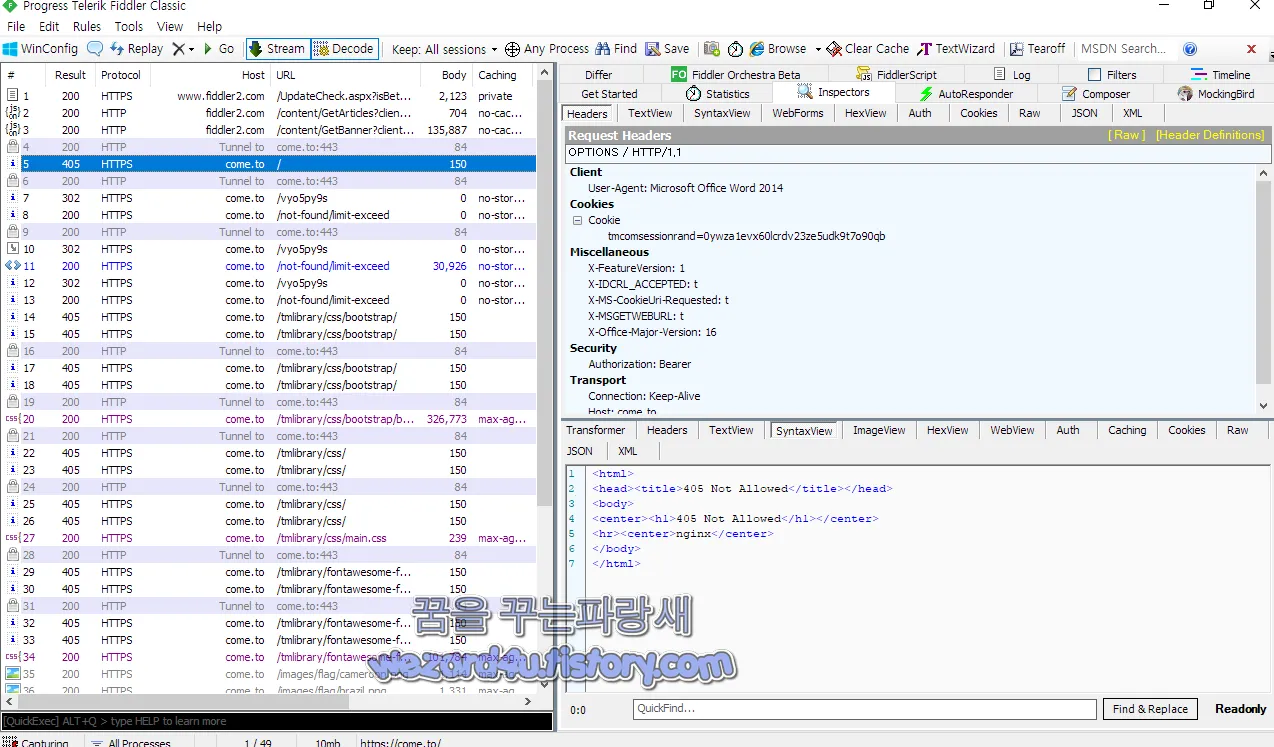This screenshot has height=747, width=1274.
Task: Select response Caching tab
Action: (1127, 430)
